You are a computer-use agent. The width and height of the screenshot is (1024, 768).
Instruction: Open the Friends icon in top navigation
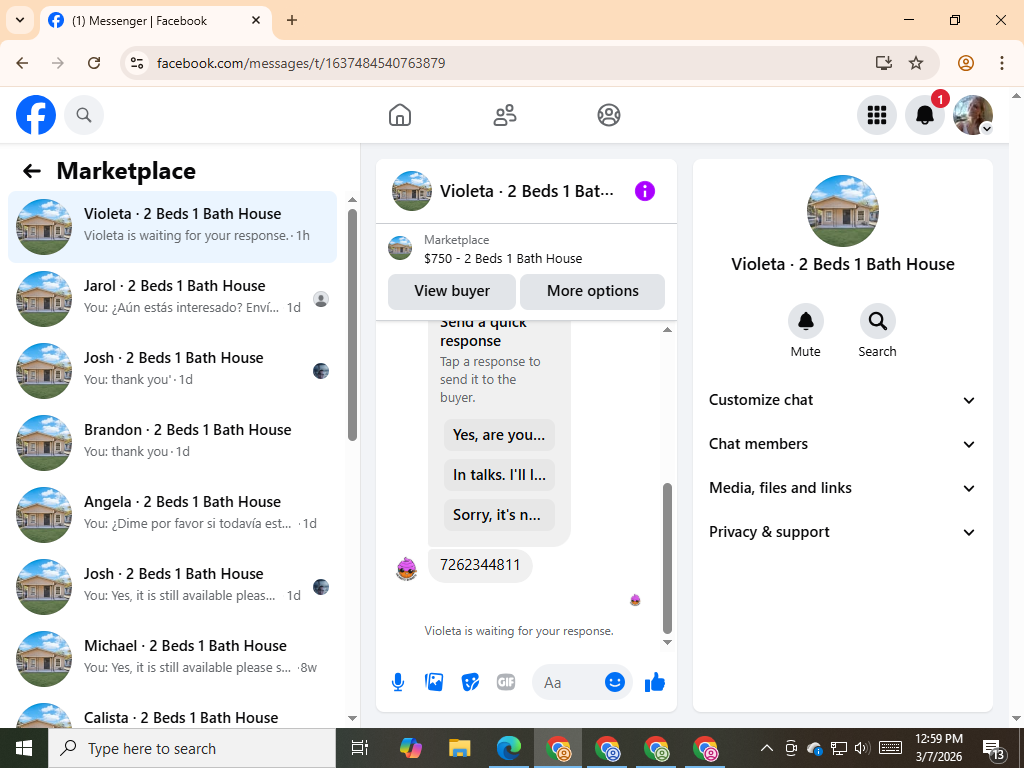click(x=504, y=115)
